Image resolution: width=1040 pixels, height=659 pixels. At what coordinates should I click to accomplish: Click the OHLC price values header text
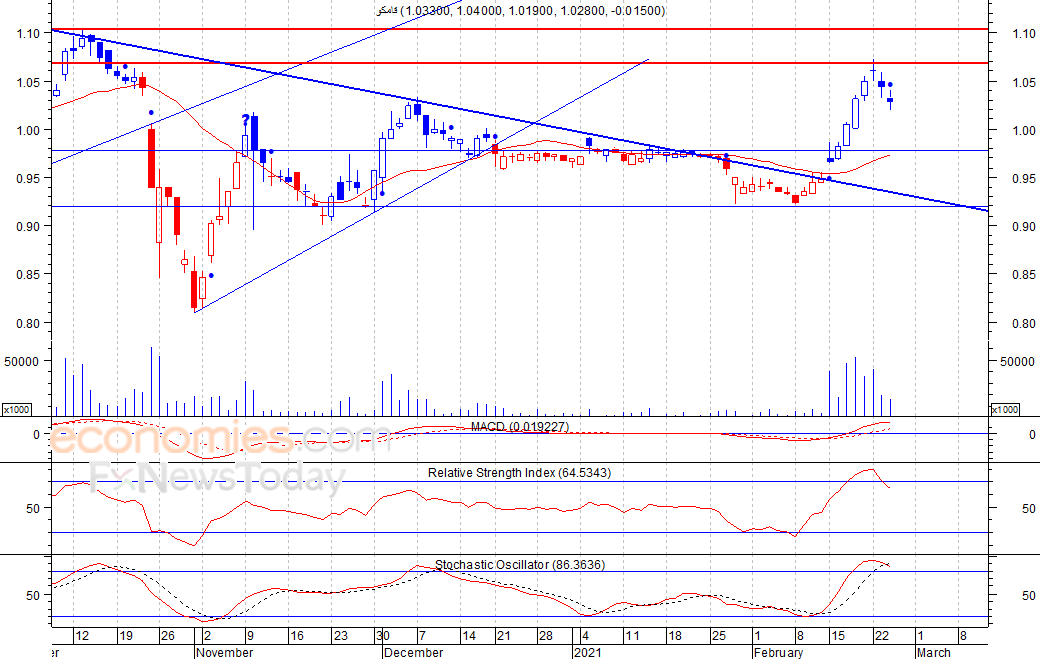coord(519,11)
